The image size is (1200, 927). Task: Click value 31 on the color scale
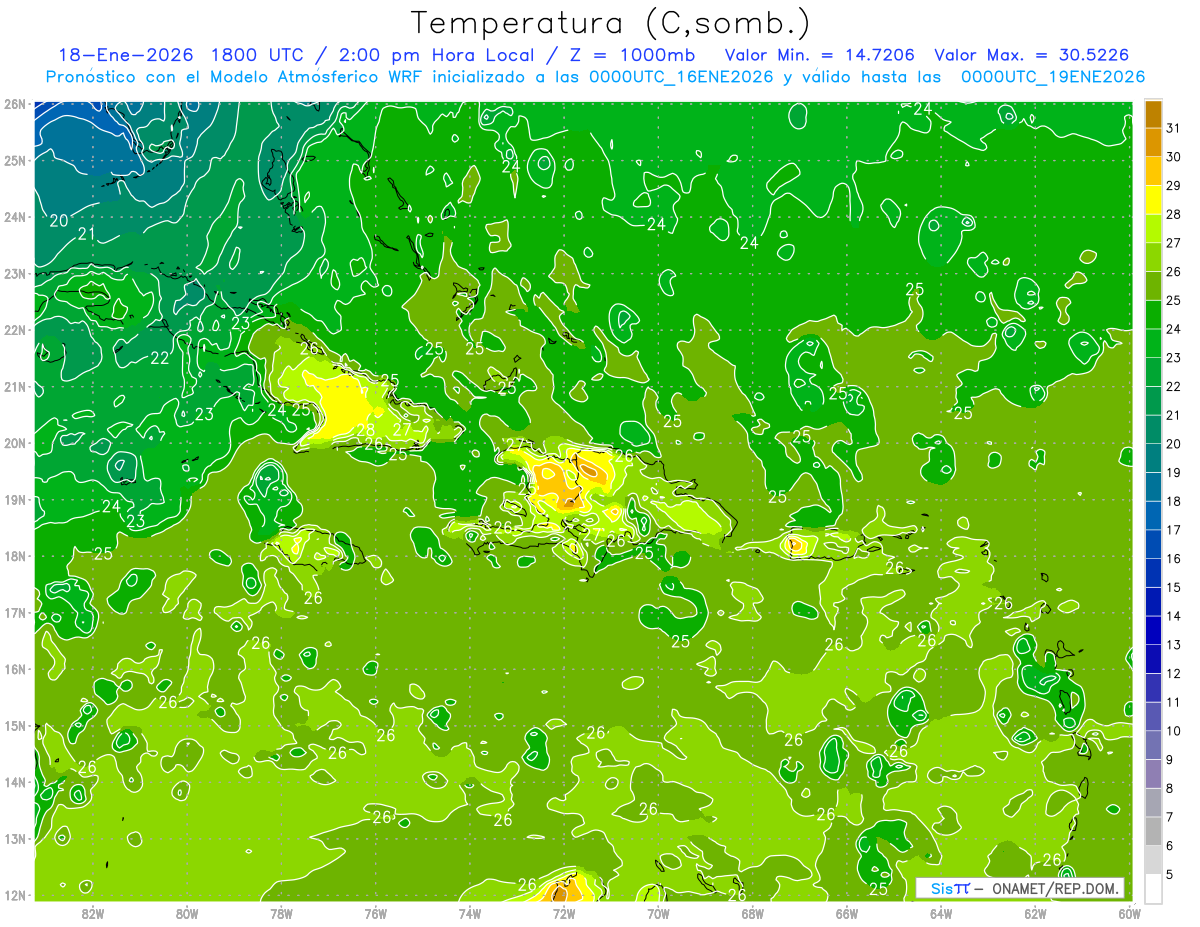pyautogui.click(x=1174, y=128)
